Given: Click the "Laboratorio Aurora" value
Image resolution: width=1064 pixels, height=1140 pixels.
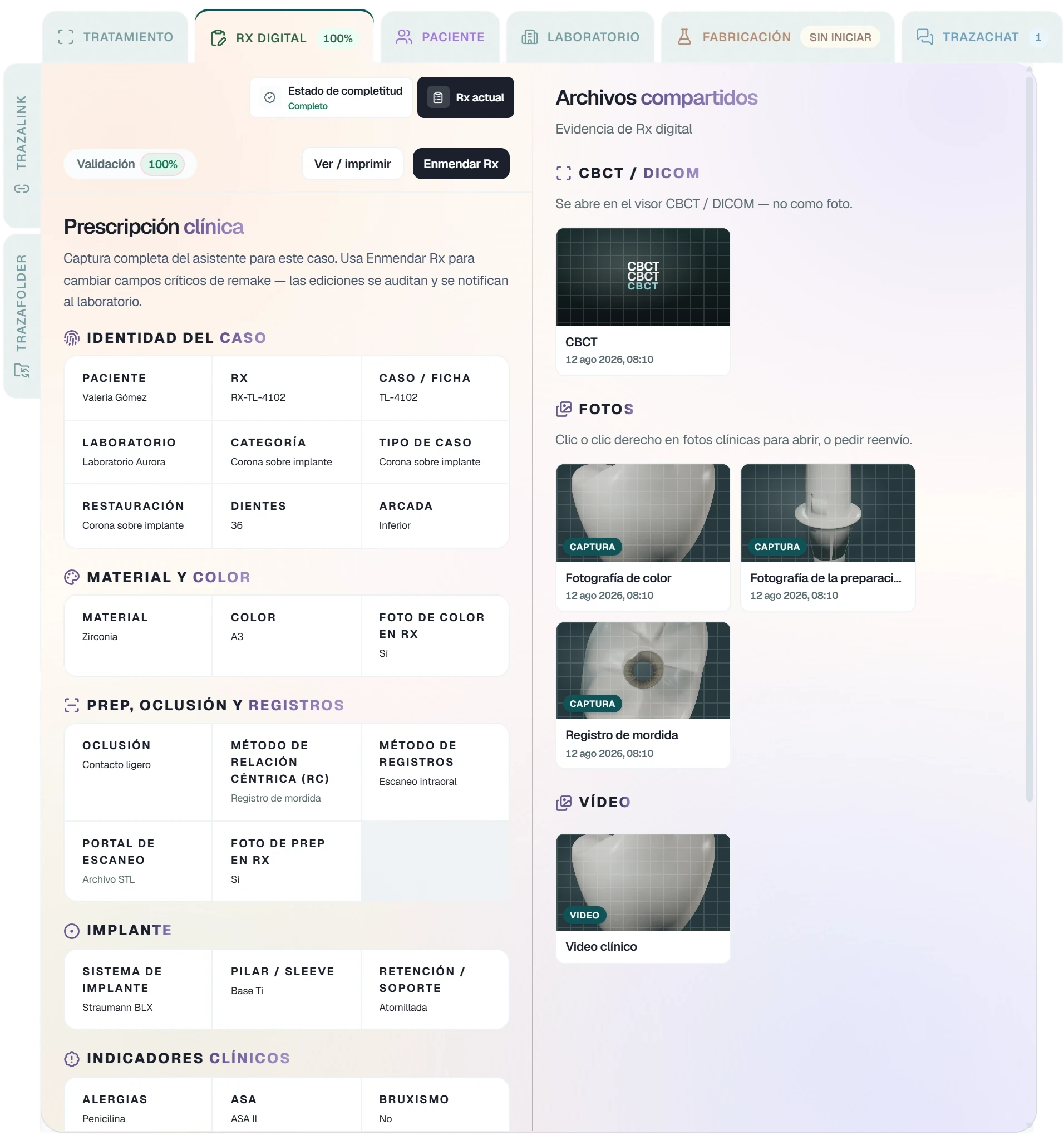Looking at the screenshot, I should (x=124, y=462).
